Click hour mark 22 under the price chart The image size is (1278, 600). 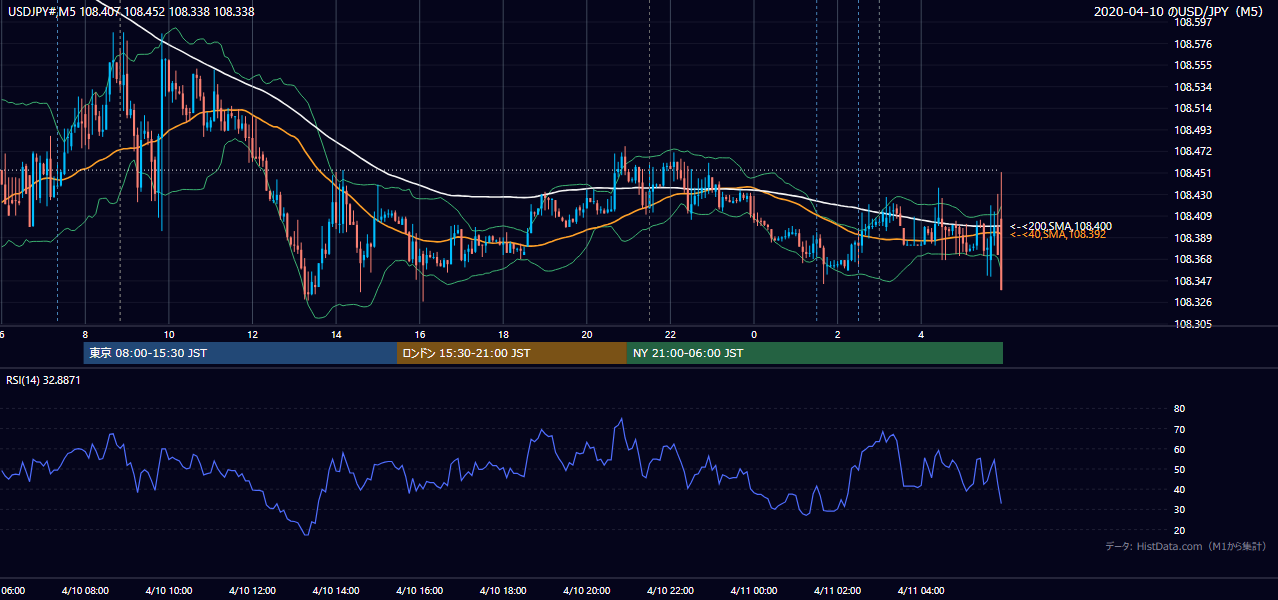pyautogui.click(x=671, y=335)
